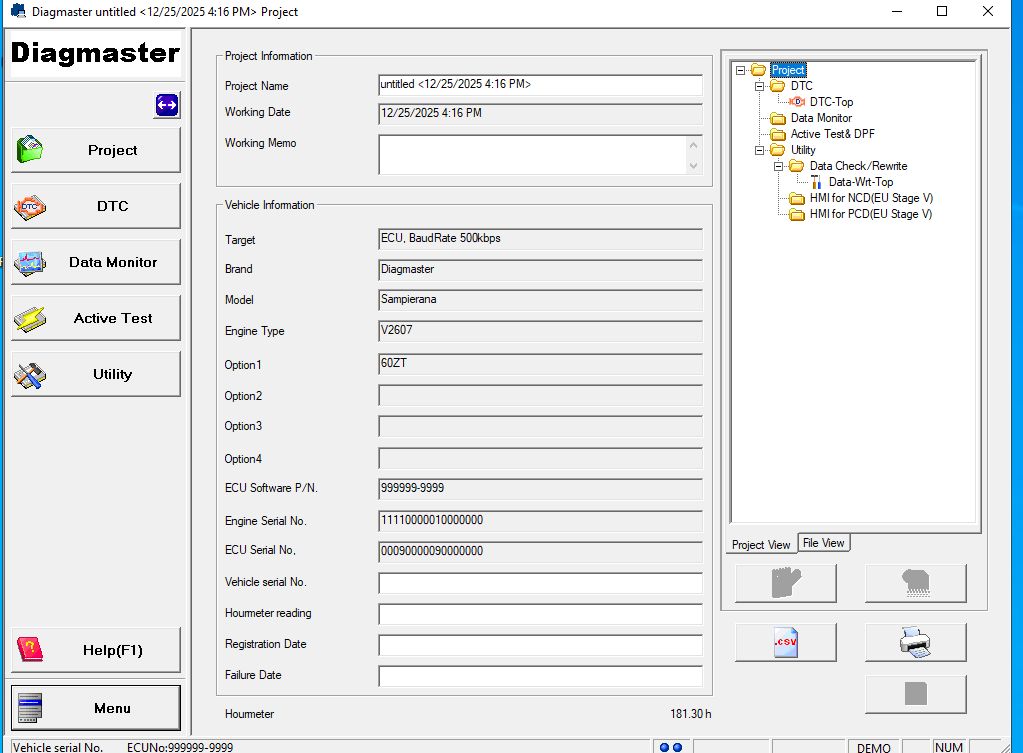This screenshot has width=1023, height=753.
Task: Export data using the .csv icon button
Action: click(785, 642)
